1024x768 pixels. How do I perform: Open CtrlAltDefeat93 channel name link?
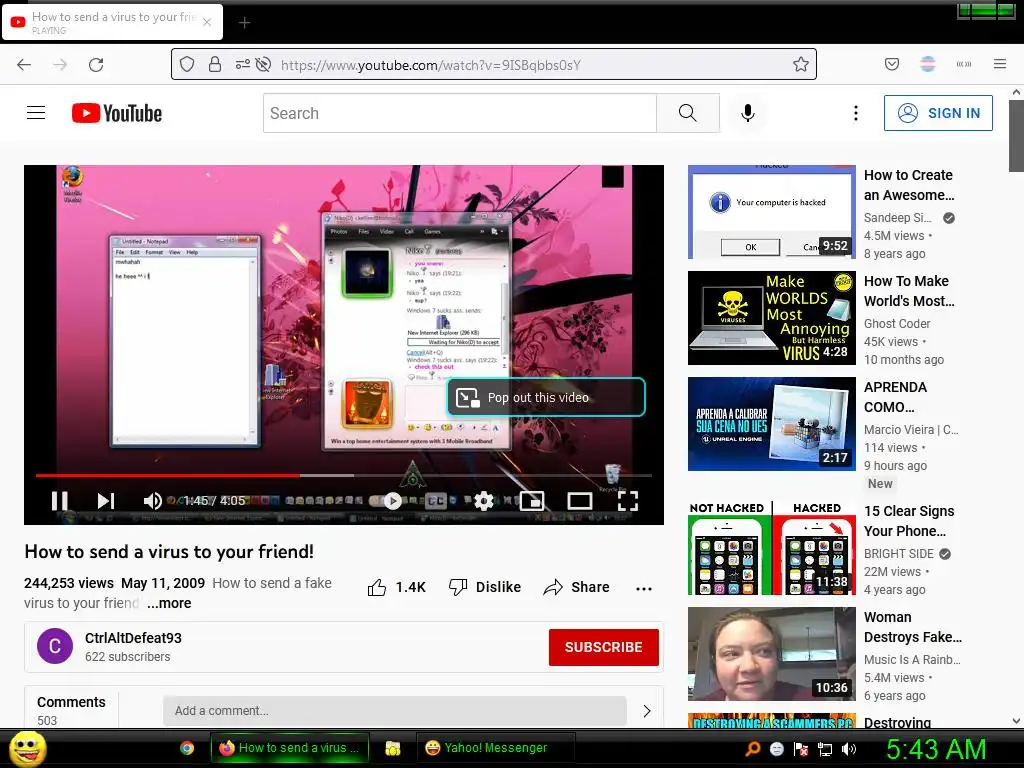[x=133, y=638]
